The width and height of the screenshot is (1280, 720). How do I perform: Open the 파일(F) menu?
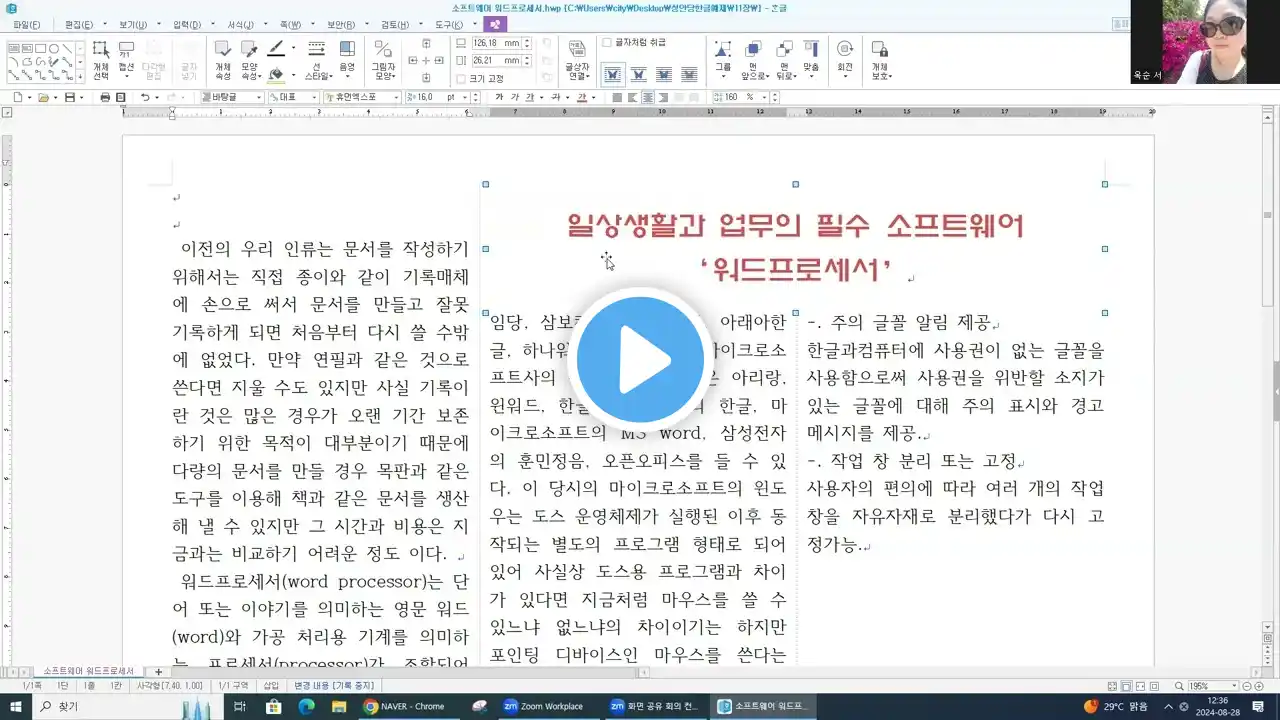coord(27,24)
